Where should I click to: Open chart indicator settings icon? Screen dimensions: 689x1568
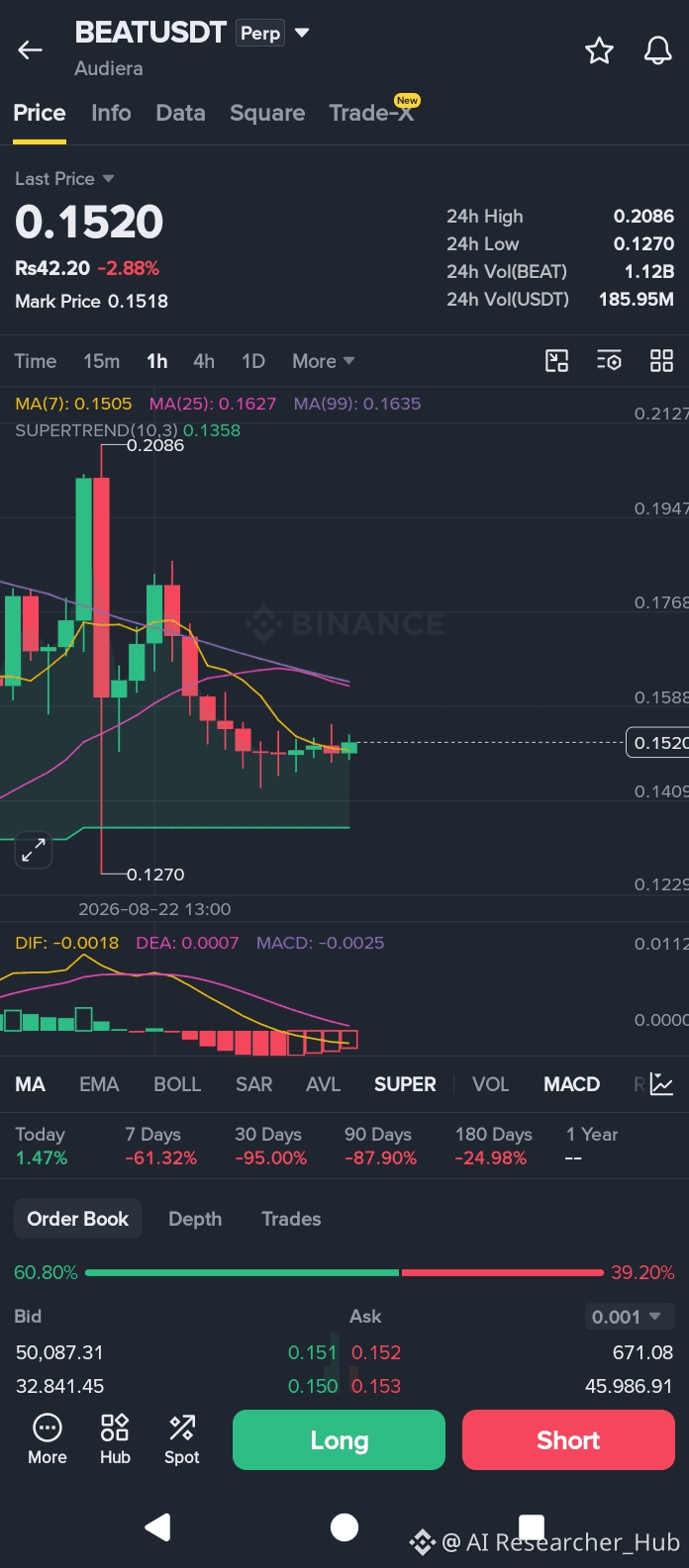[x=609, y=361]
